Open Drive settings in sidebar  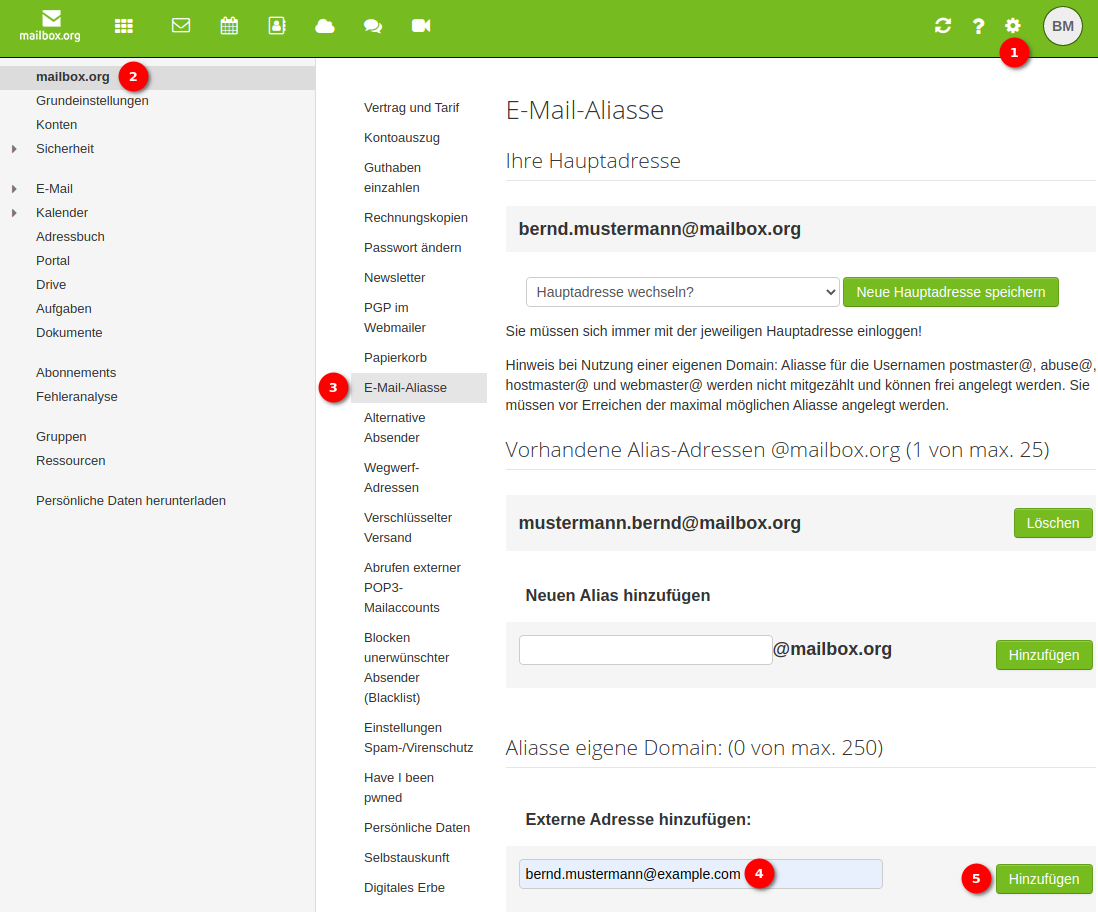(x=50, y=284)
